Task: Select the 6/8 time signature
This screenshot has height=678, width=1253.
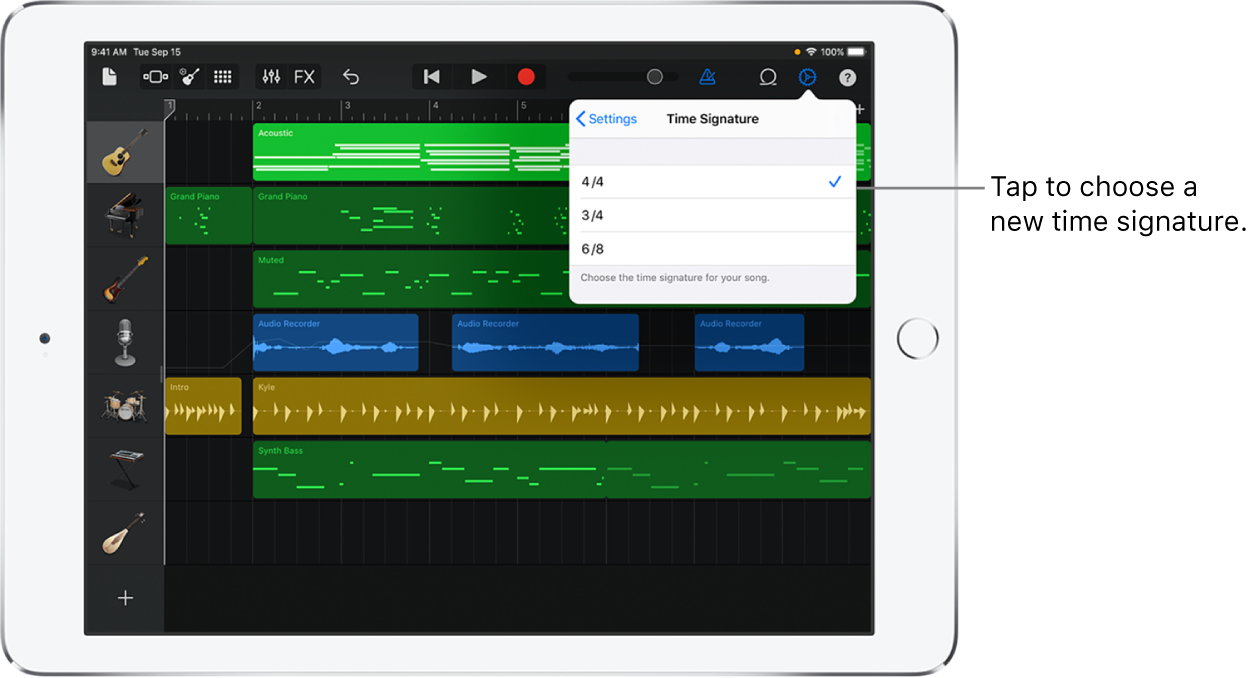Action: 712,248
